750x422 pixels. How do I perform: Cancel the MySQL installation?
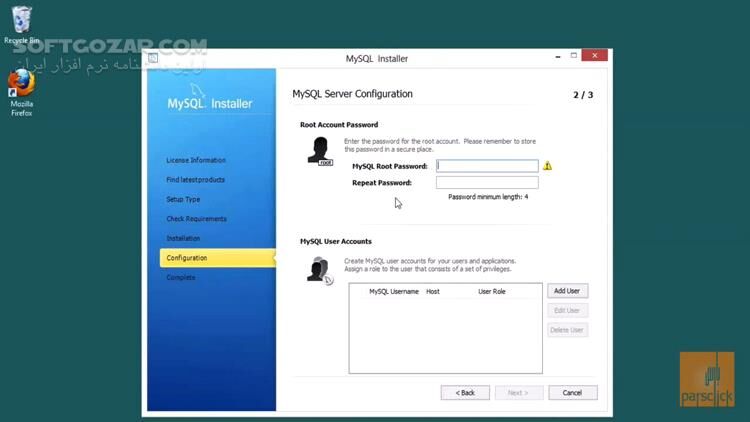[572, 393]
